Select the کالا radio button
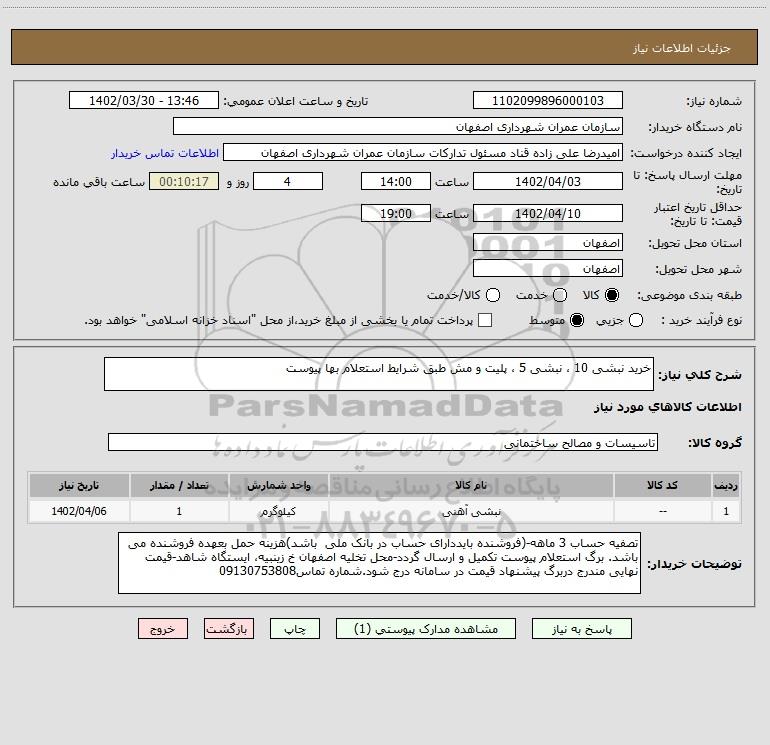The height and width of the screenshot is (745, 770). pos(612,295)
